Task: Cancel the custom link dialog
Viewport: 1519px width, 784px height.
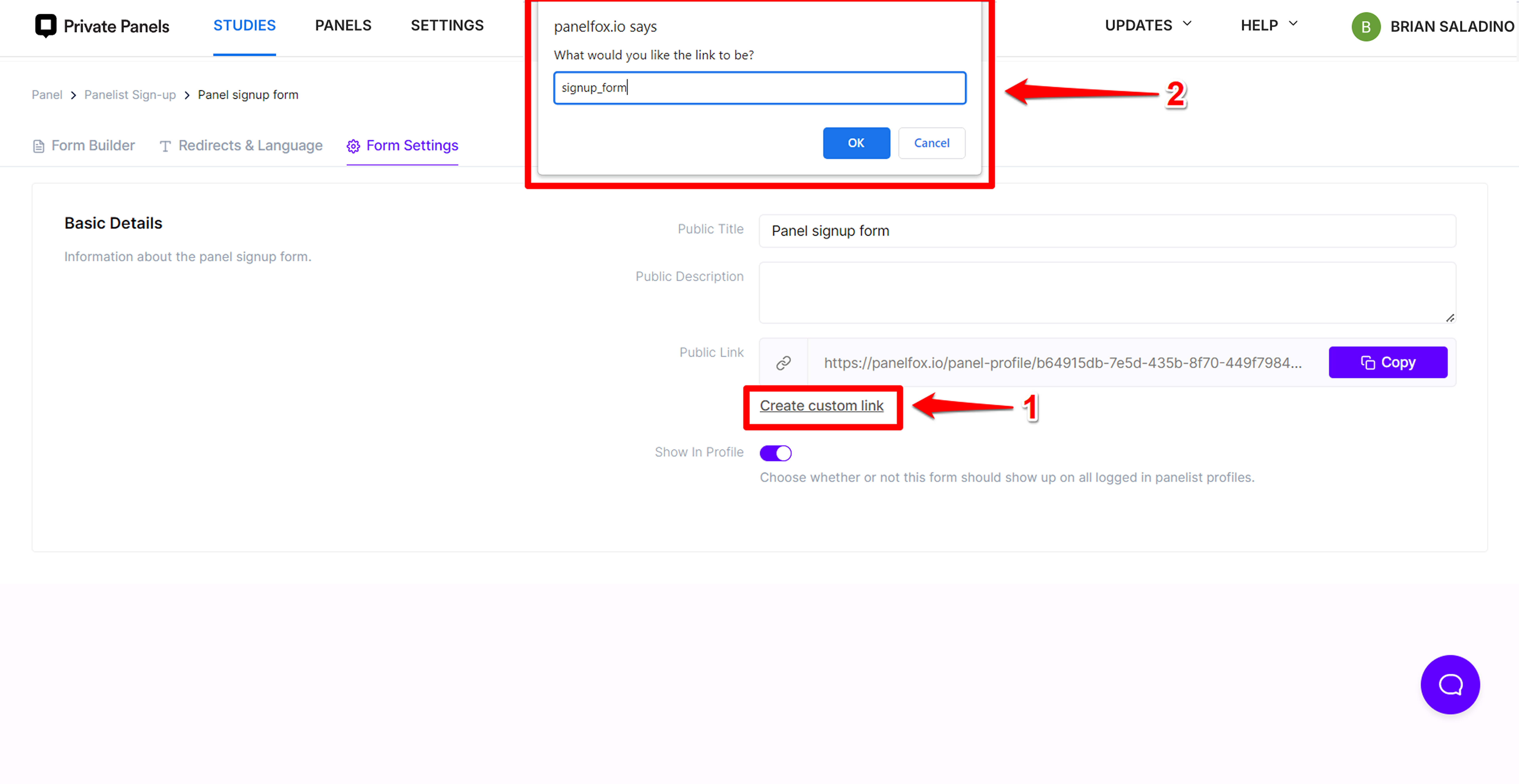Action: coord(932,143)
